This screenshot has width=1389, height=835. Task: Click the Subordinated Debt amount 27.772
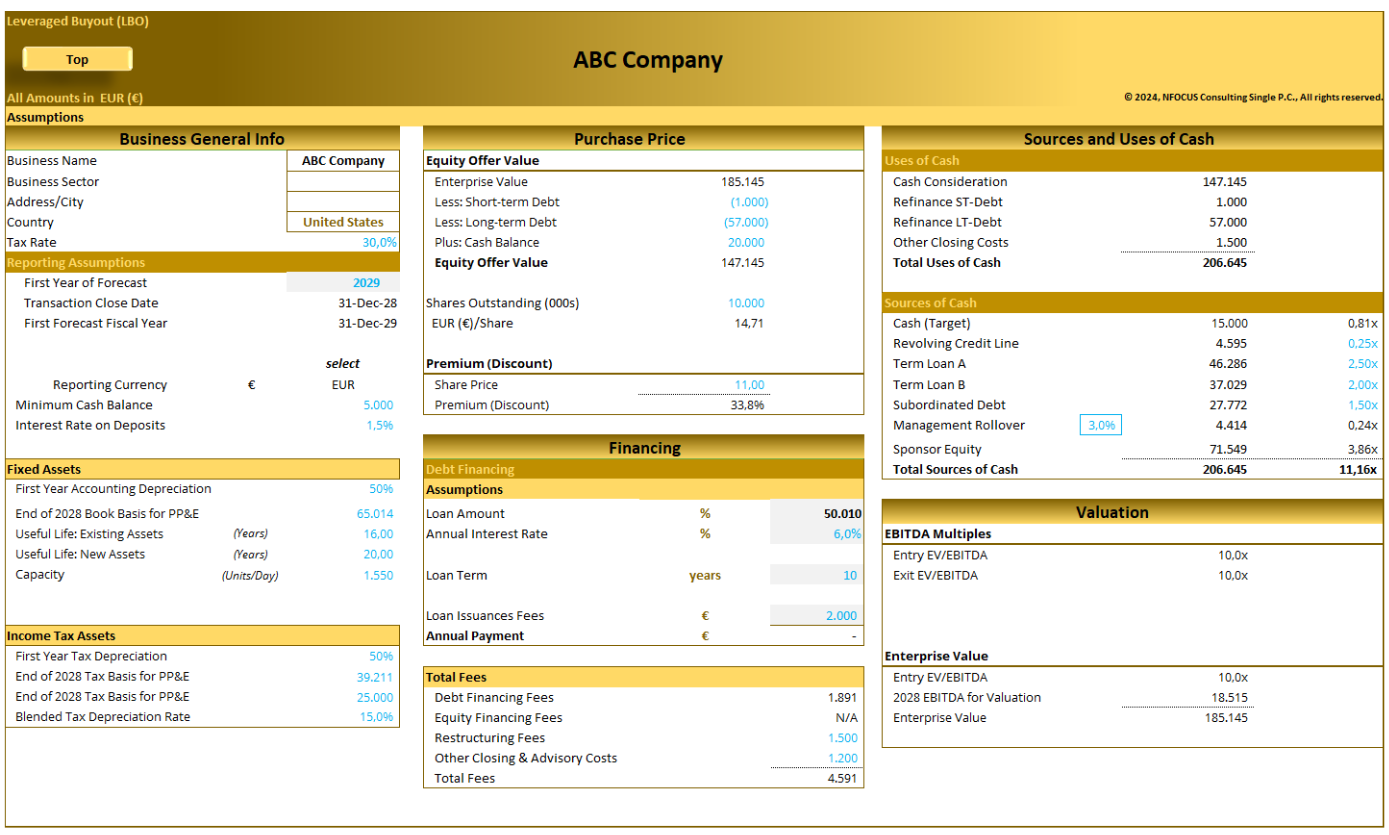1228,405
